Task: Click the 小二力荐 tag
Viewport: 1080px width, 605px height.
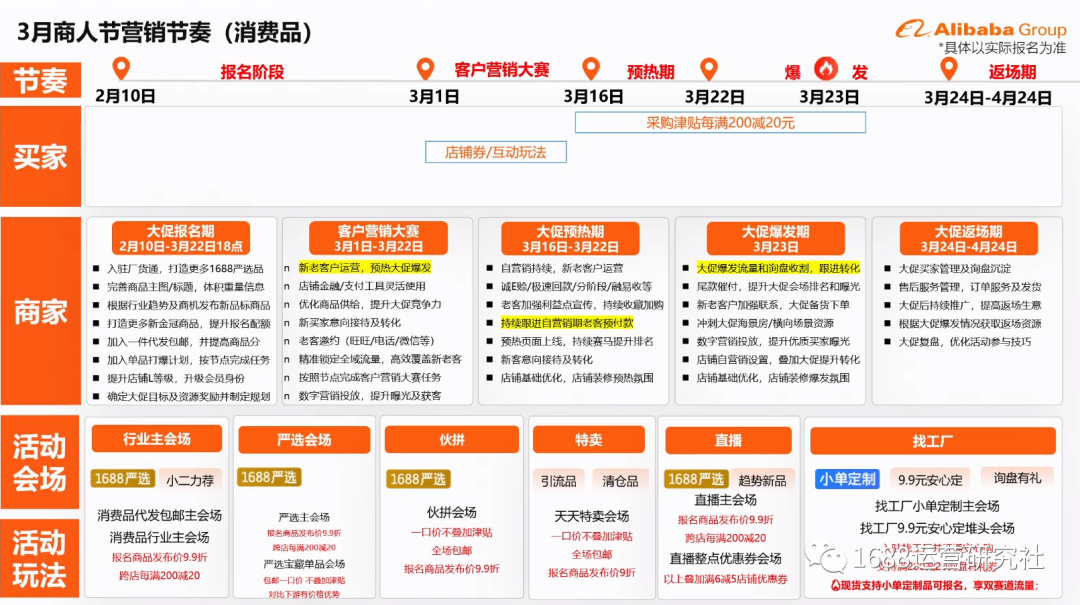Action: pos(190,480)
